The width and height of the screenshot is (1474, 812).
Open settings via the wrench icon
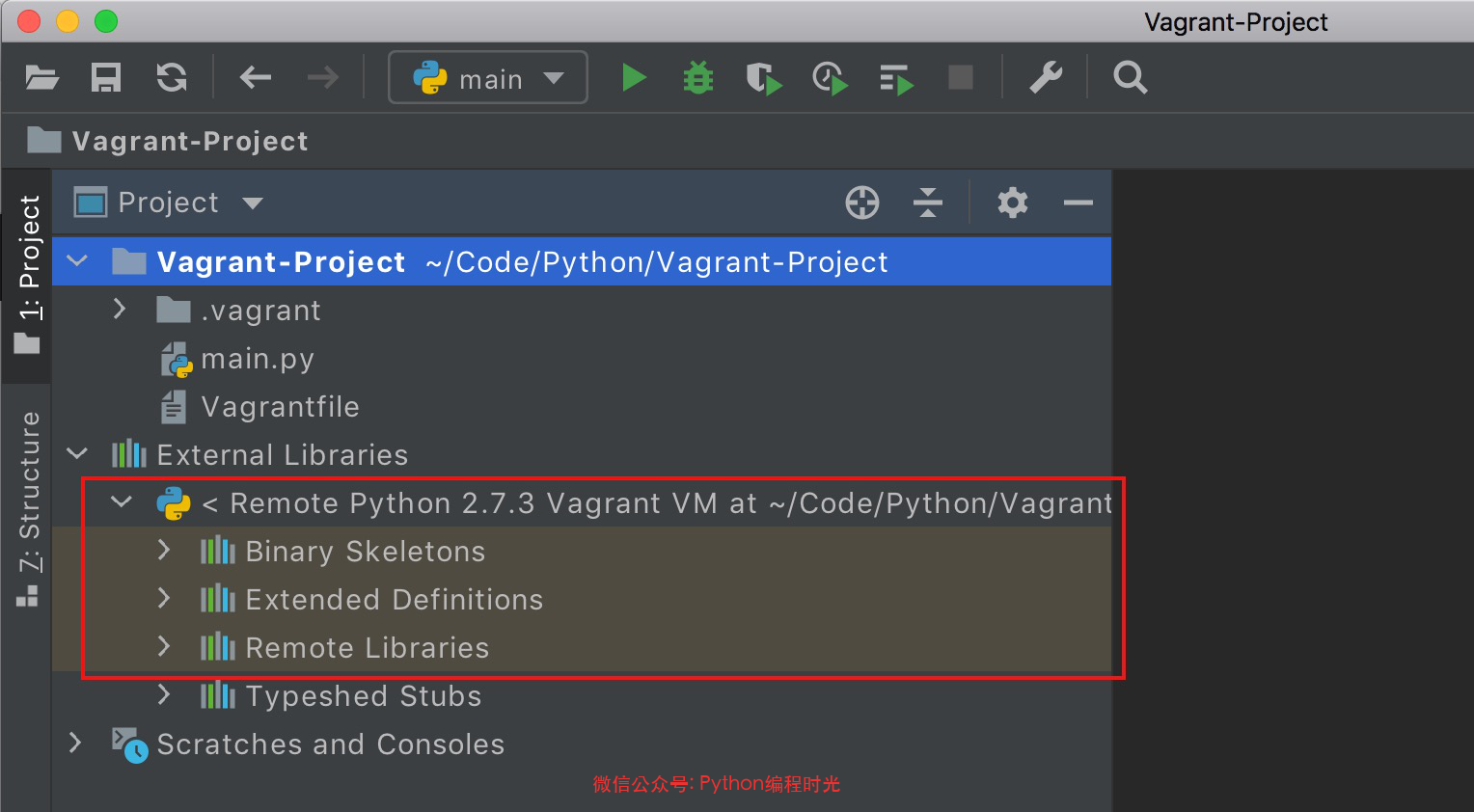tap(1046, 77)
